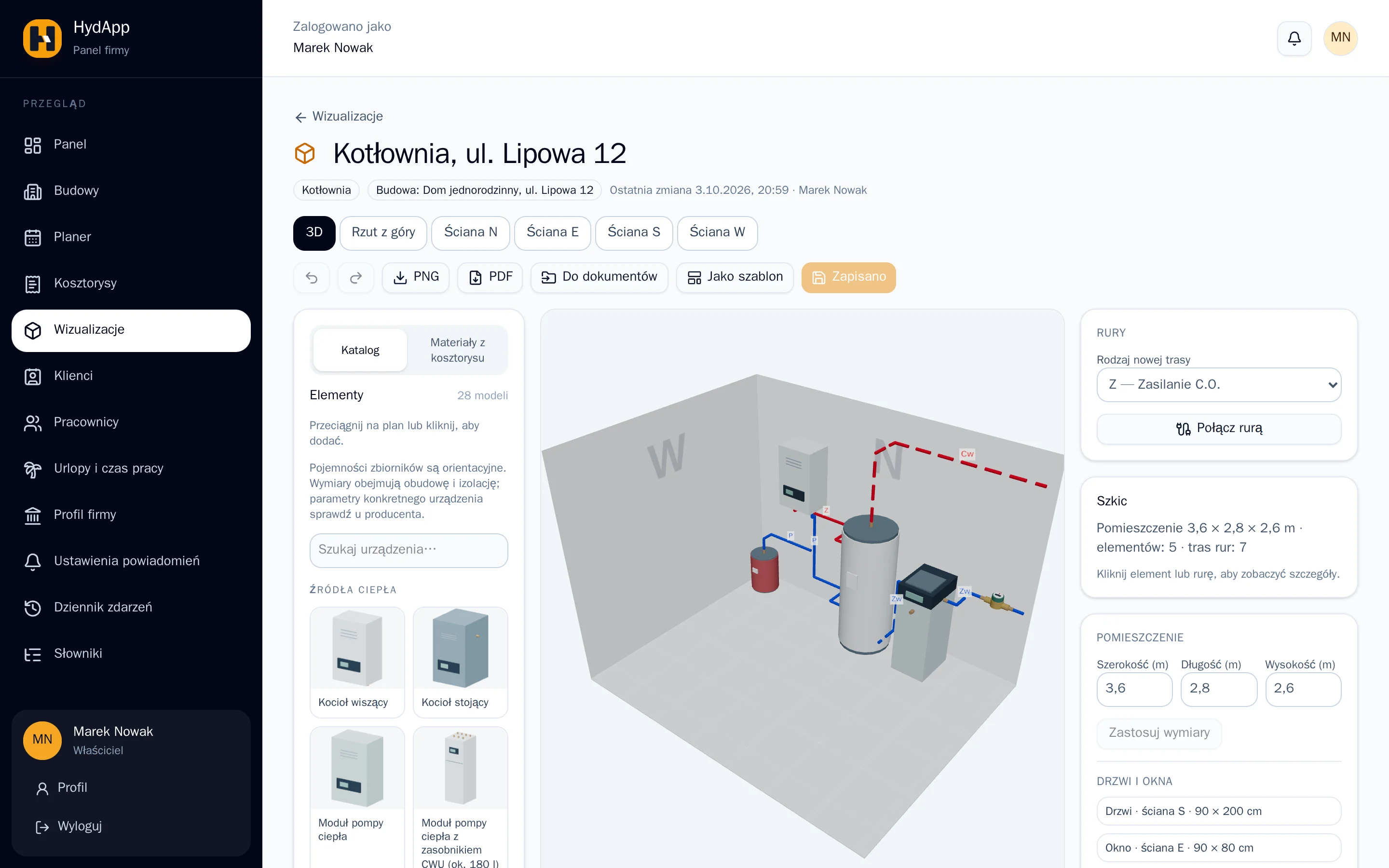Image resolution: width=1389 pixels, height=868 pixels.
Task: Click the Połącz rurą button
Action: tap(1219, 429)
